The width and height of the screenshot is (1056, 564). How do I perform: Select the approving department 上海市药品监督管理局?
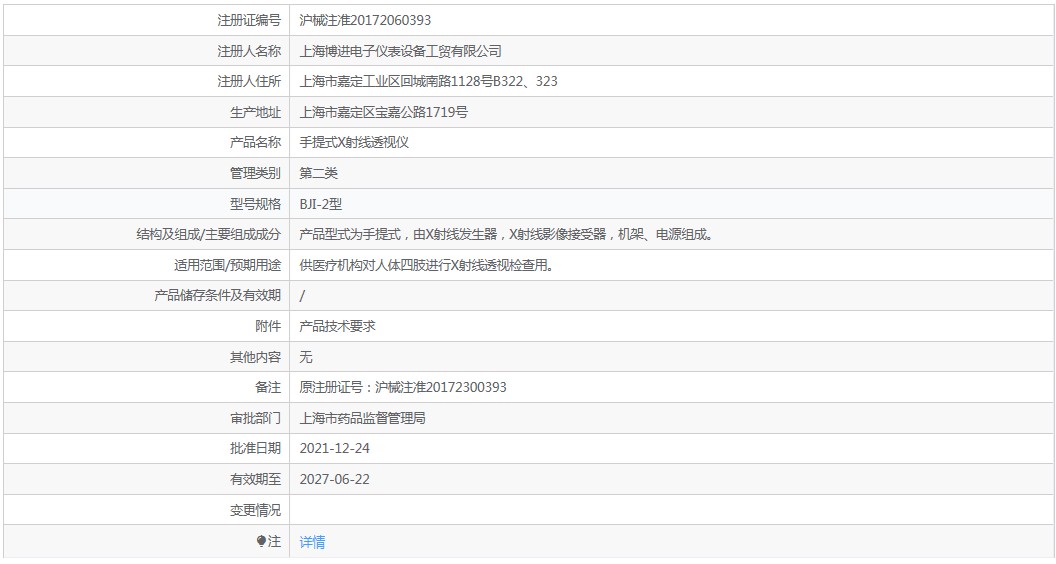(x=362, y=418)
